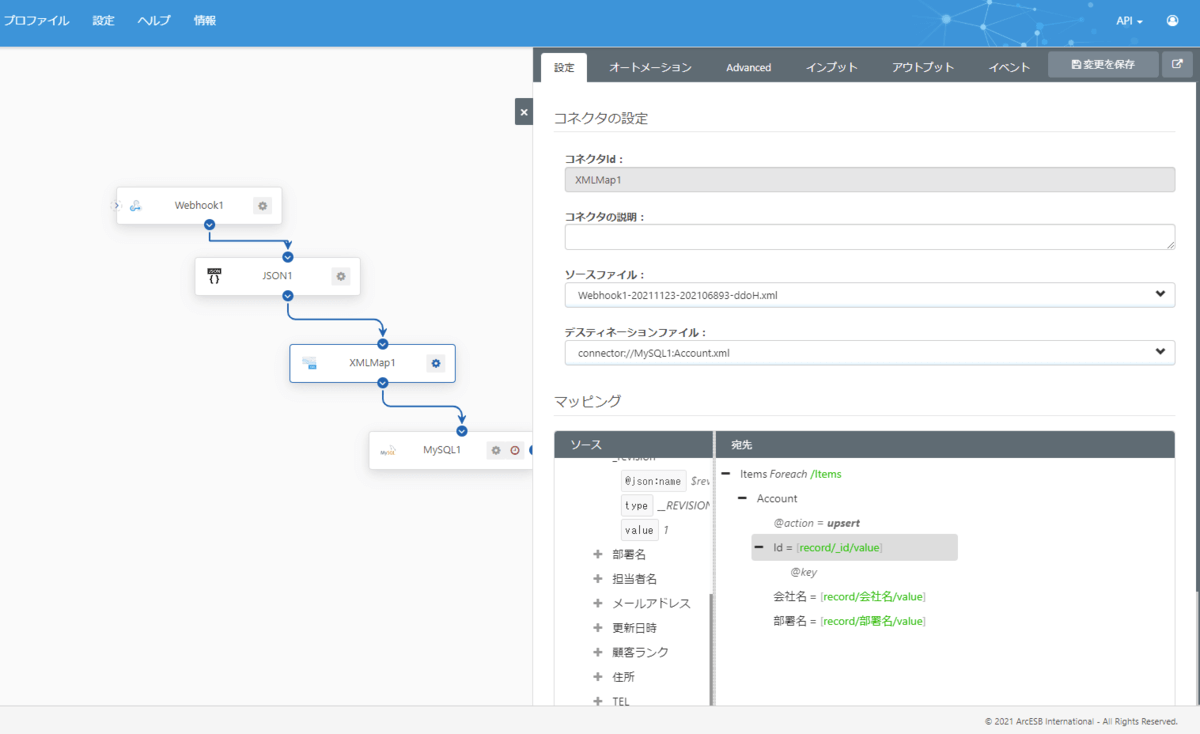Screen dimensions: 1200x734
Task: Click the XMLMap1 output port circle
Action: coord(382,383)
